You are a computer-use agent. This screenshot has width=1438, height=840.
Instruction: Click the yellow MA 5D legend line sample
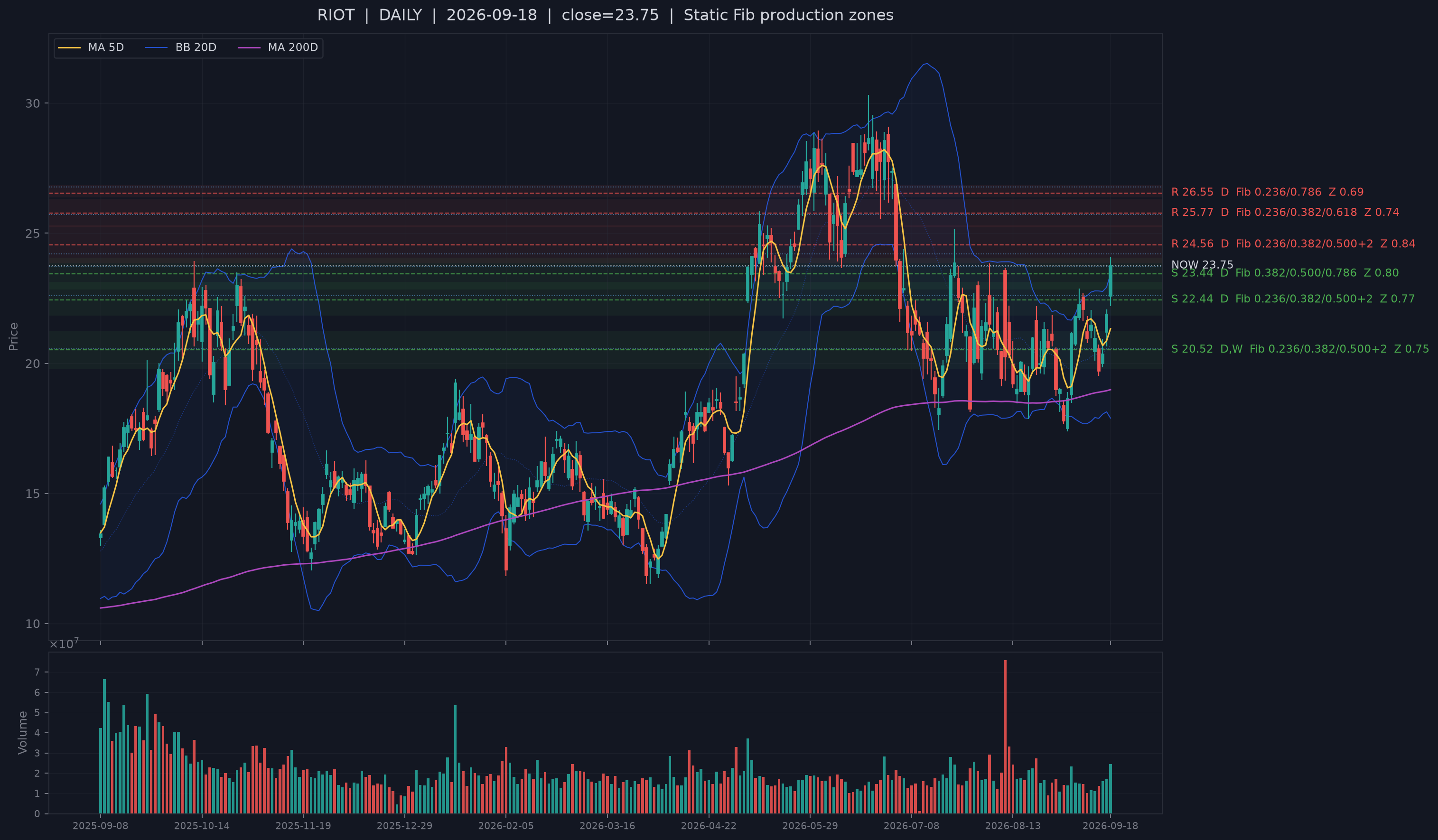(x=70, y=47)
